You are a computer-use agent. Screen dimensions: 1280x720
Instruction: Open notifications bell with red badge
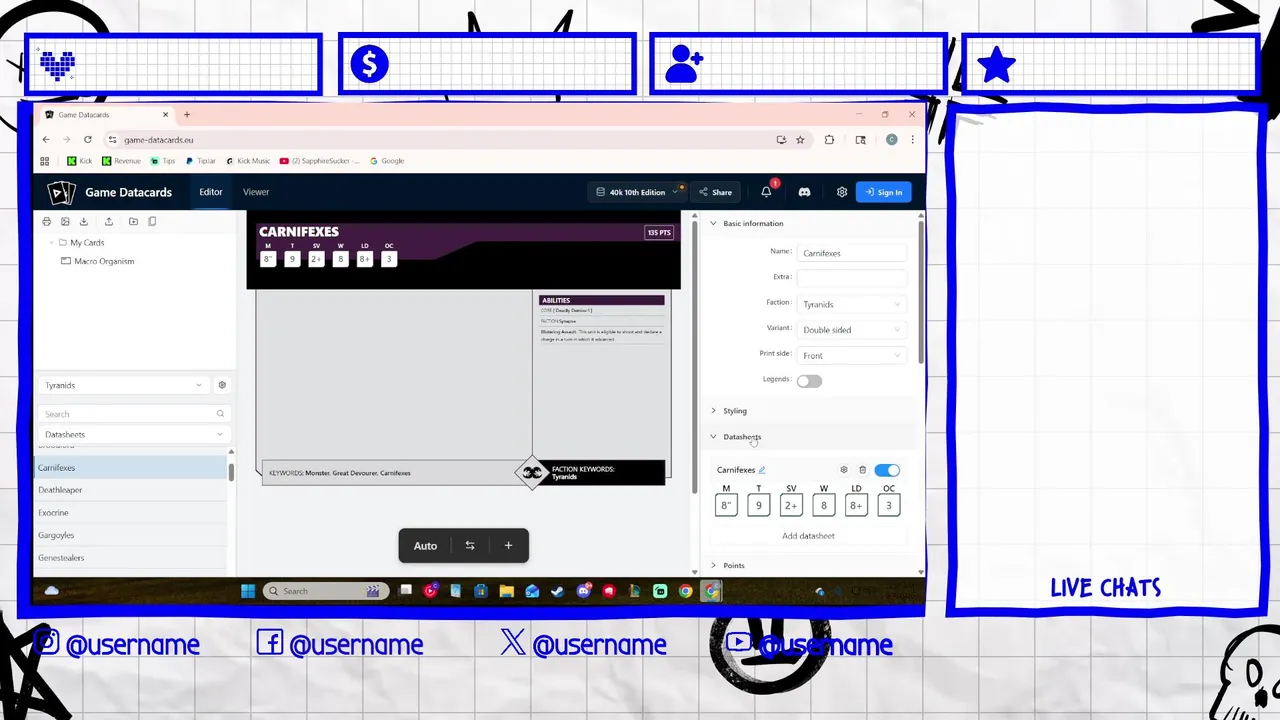(767, 191)
